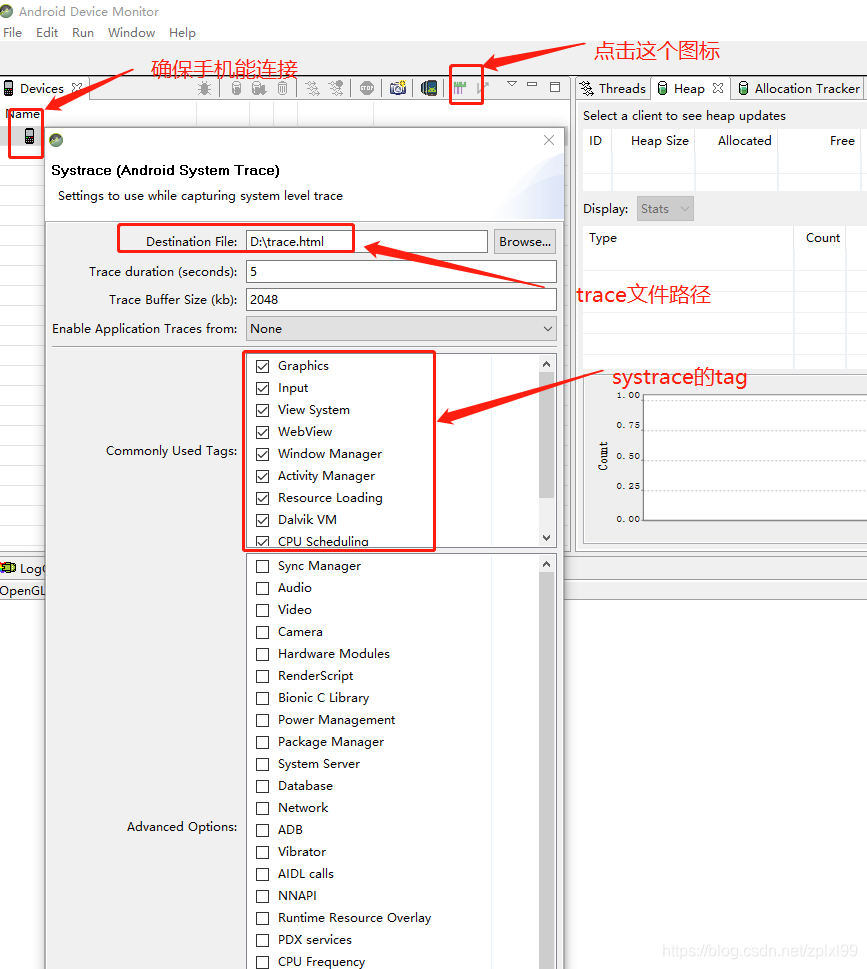Screen dimensions: 867x969
Task: Click Browse... for destination file
Action: click(x=525, y=242)
